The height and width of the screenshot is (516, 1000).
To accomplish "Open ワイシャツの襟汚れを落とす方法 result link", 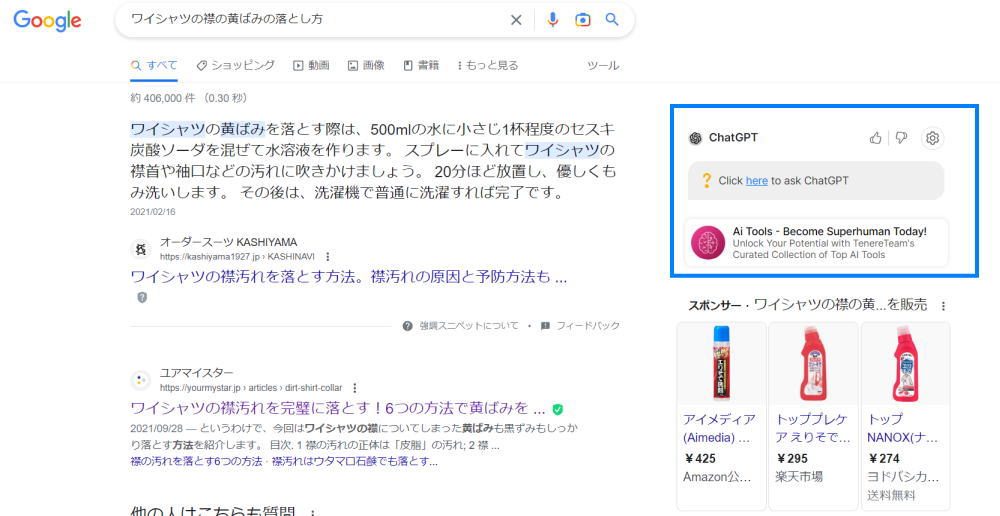I will [x=349, y=277].
